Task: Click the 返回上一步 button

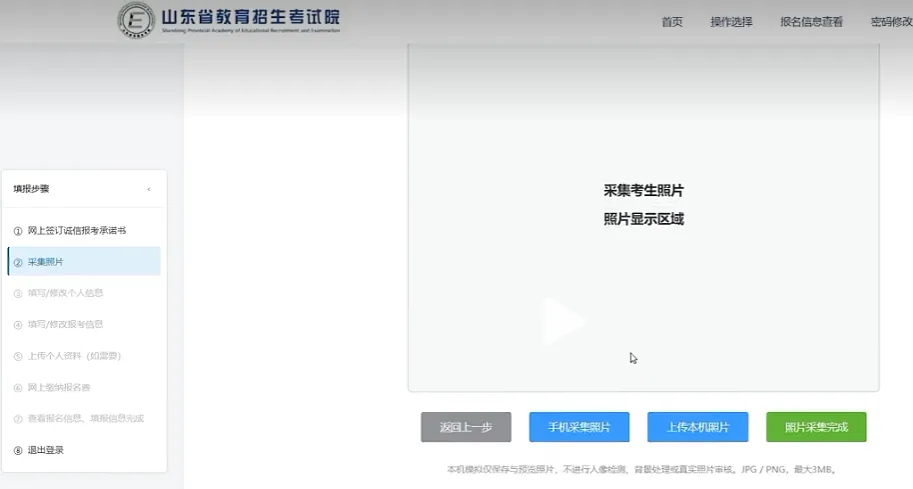Action: tap(466, 427)
